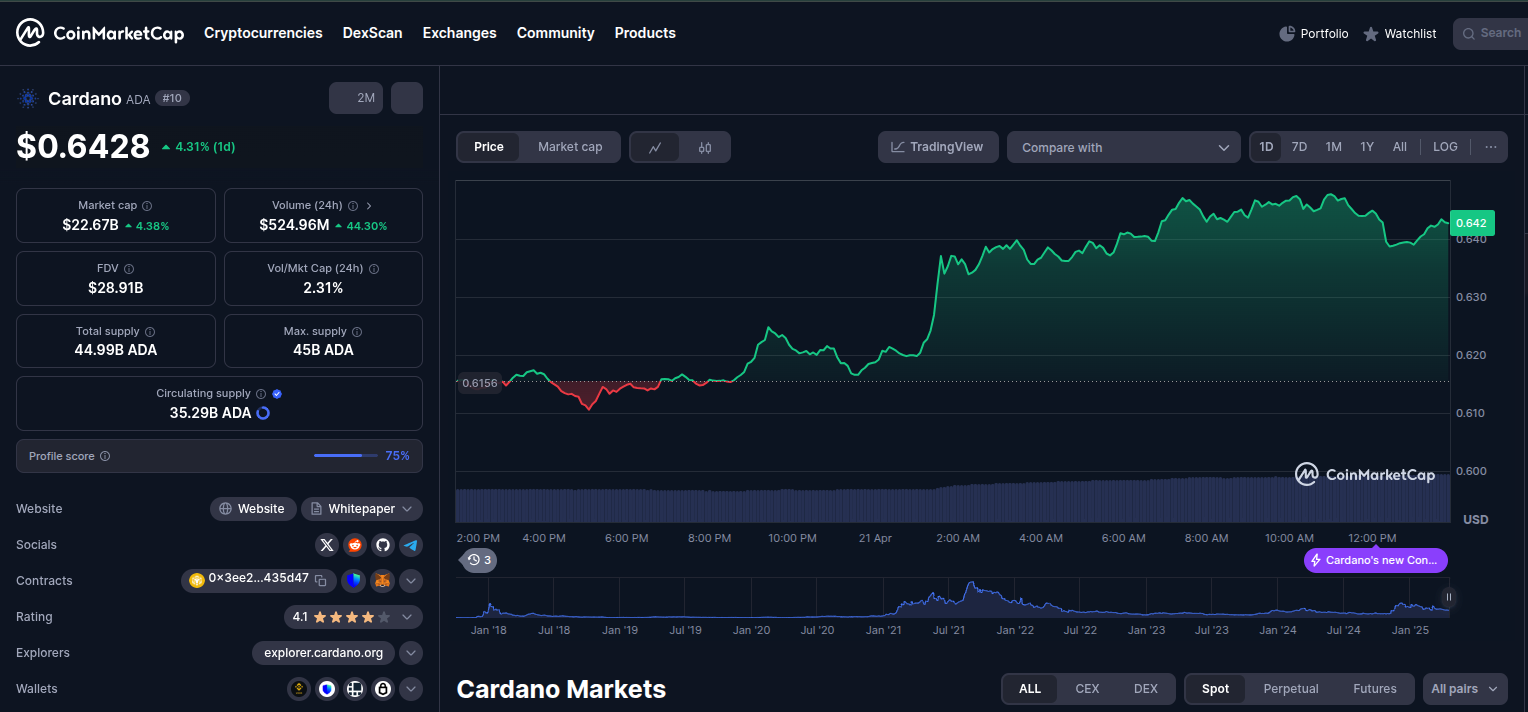Expand the Contracts list chevron
This screenshot has height=712, width=1528.
411,581
